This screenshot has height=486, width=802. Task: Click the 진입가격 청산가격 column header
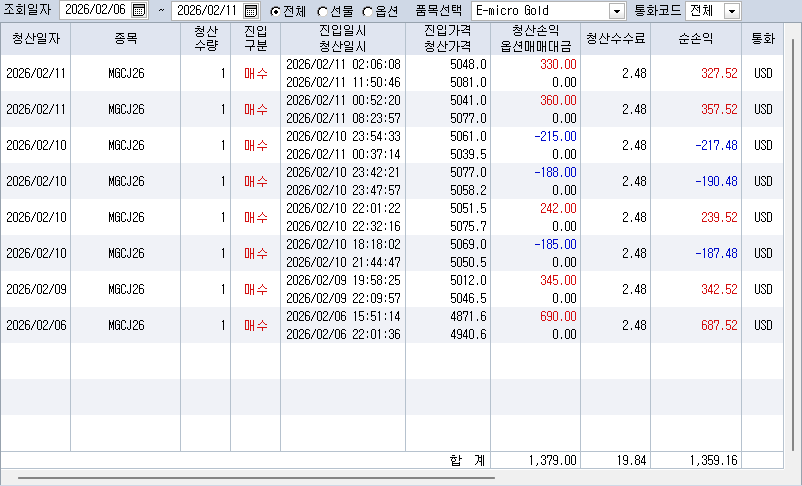448,38
